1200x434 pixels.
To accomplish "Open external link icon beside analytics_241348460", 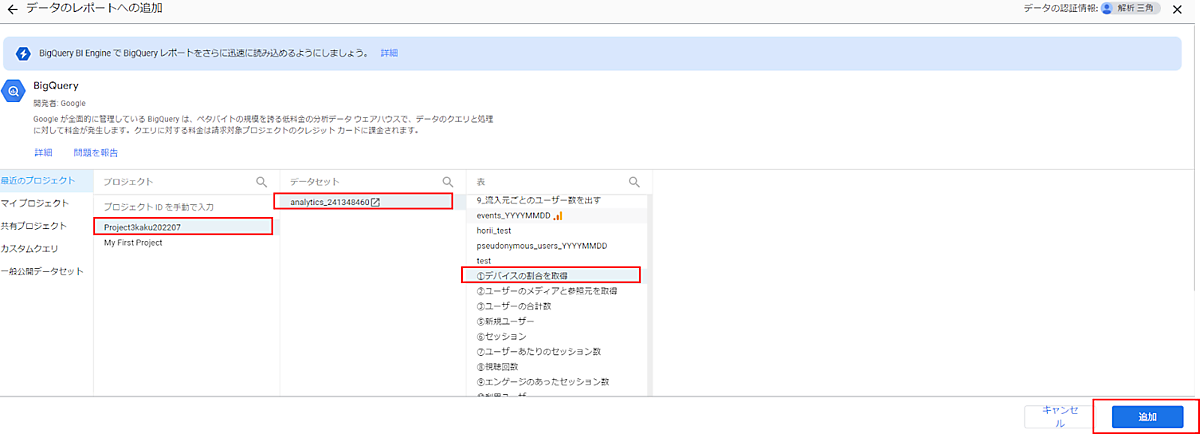I will (x=375, y=202).
